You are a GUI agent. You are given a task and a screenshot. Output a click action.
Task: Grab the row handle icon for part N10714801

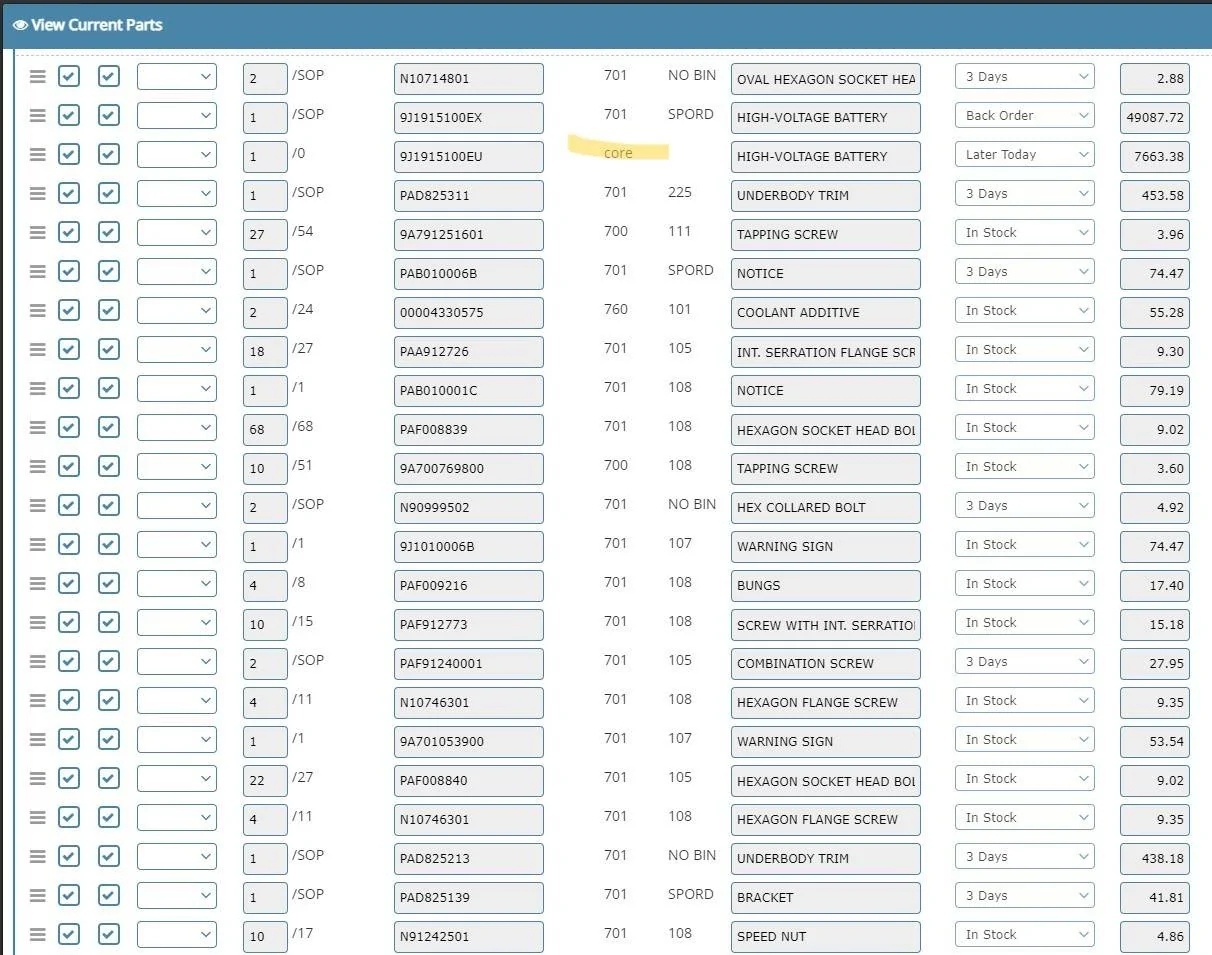pos(38,77)
